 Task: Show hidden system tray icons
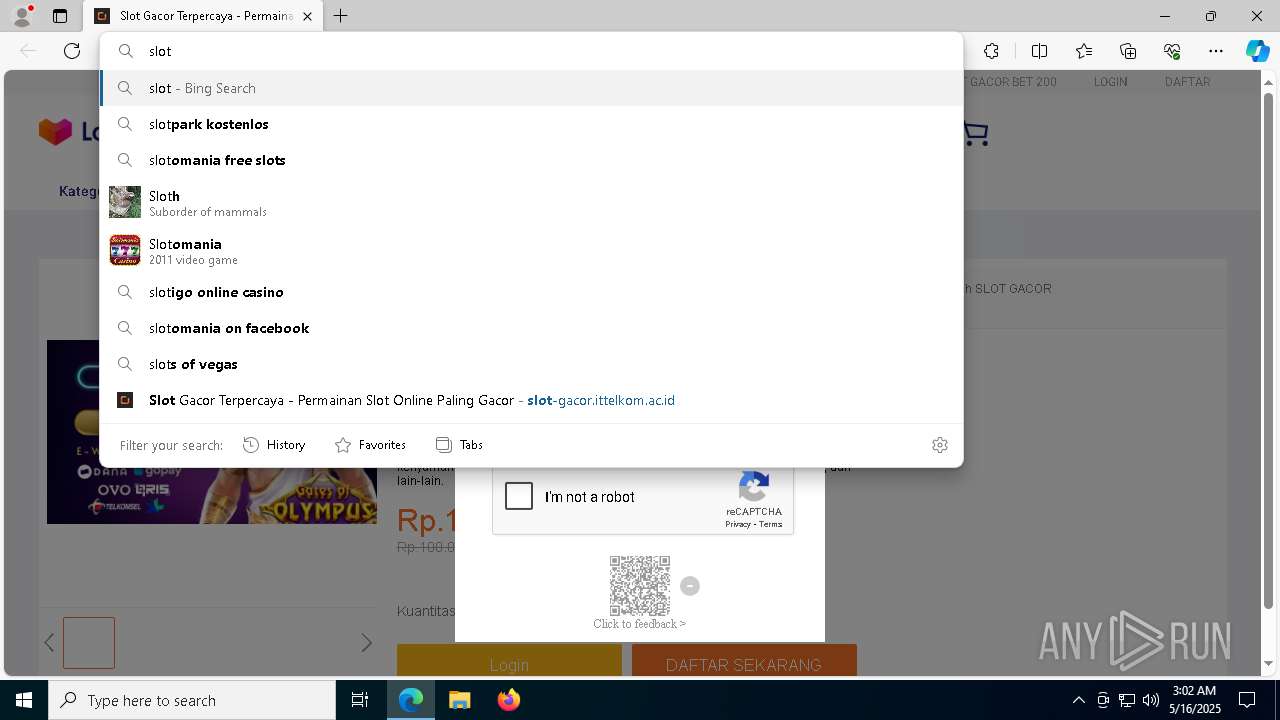tap(1078, 700)
